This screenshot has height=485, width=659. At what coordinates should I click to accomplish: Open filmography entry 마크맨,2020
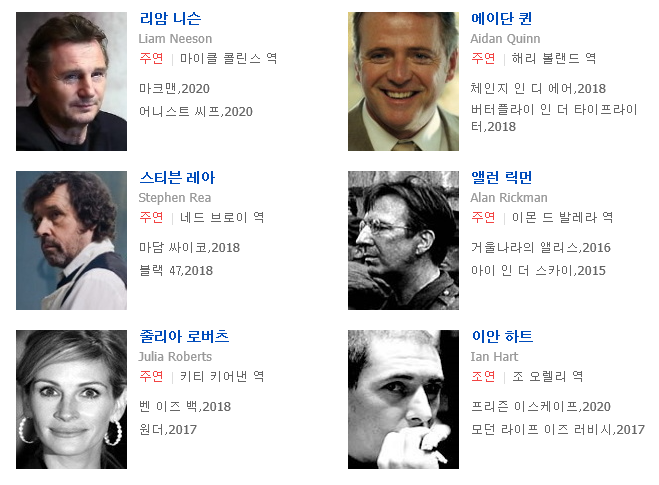(x=174, y=89)
